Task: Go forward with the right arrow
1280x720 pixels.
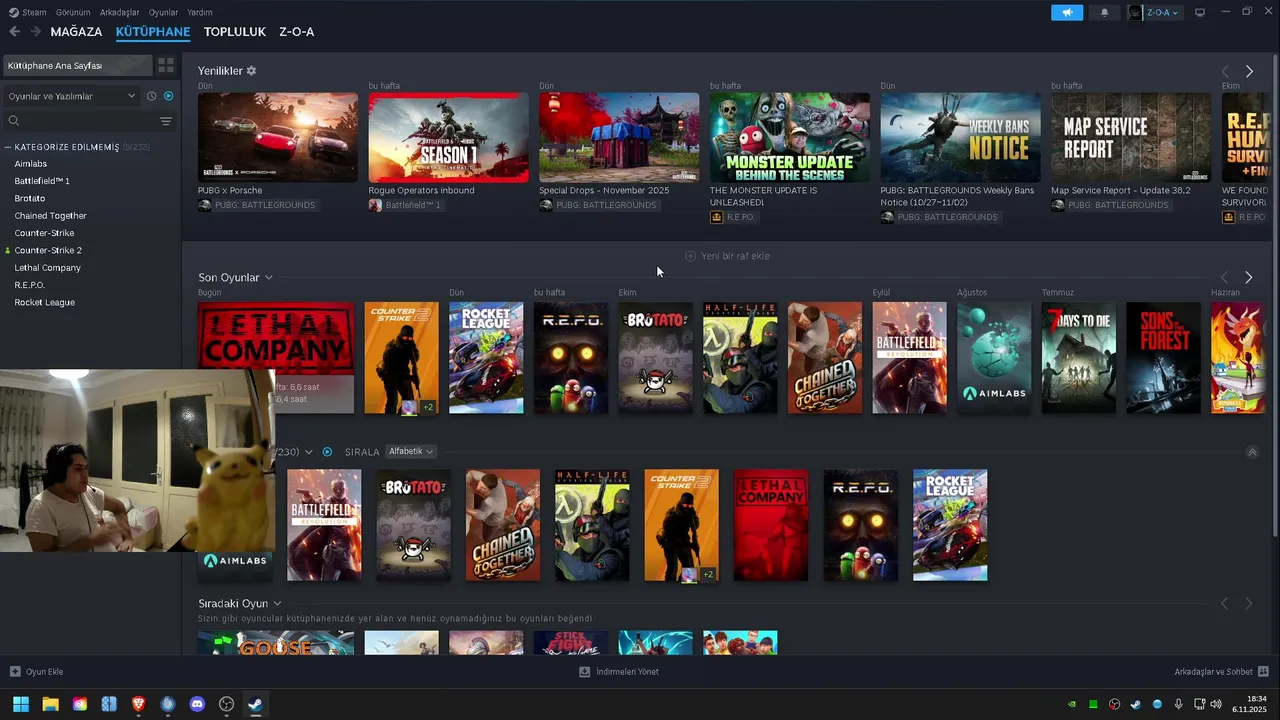Action: 36,32
